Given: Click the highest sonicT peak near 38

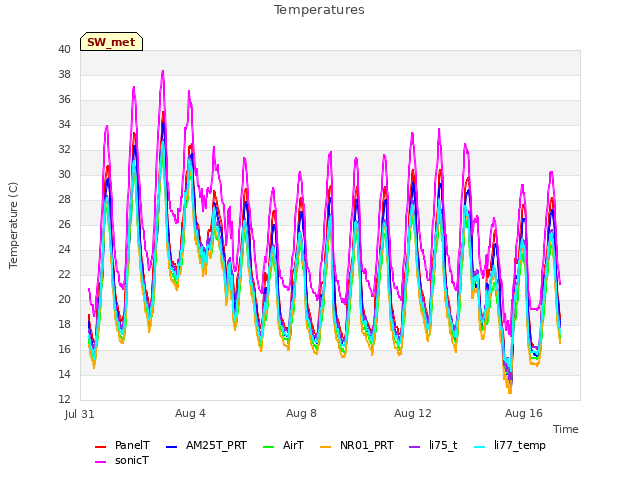Looking at the screenshot, I should tap(163, 71).
